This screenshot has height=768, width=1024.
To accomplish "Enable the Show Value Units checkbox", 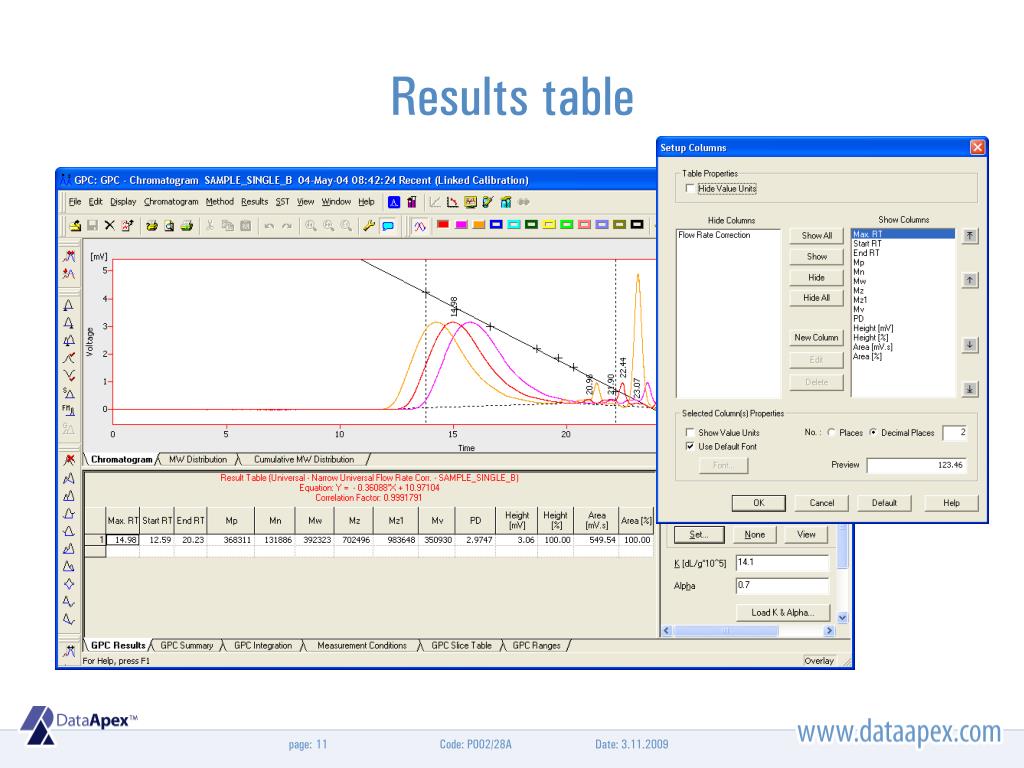I will pyautogui.click(x=690, y=432).
